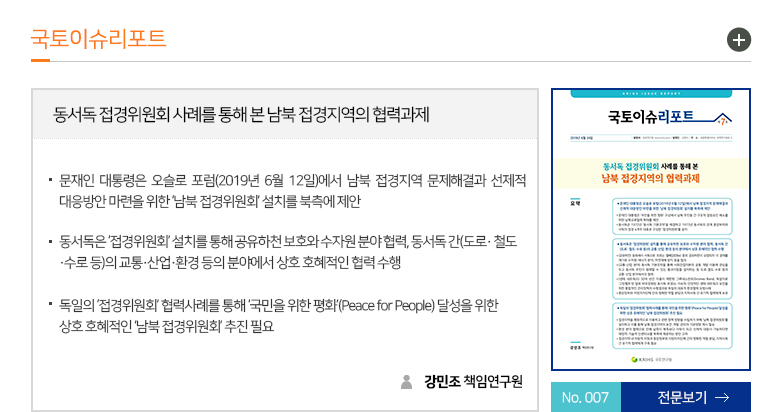Click the line ·수로 등)의 교통·산업·환경 등의 분야에서
Screen dimensions: 780x412
pyautogui.click(x=230, y=263)
